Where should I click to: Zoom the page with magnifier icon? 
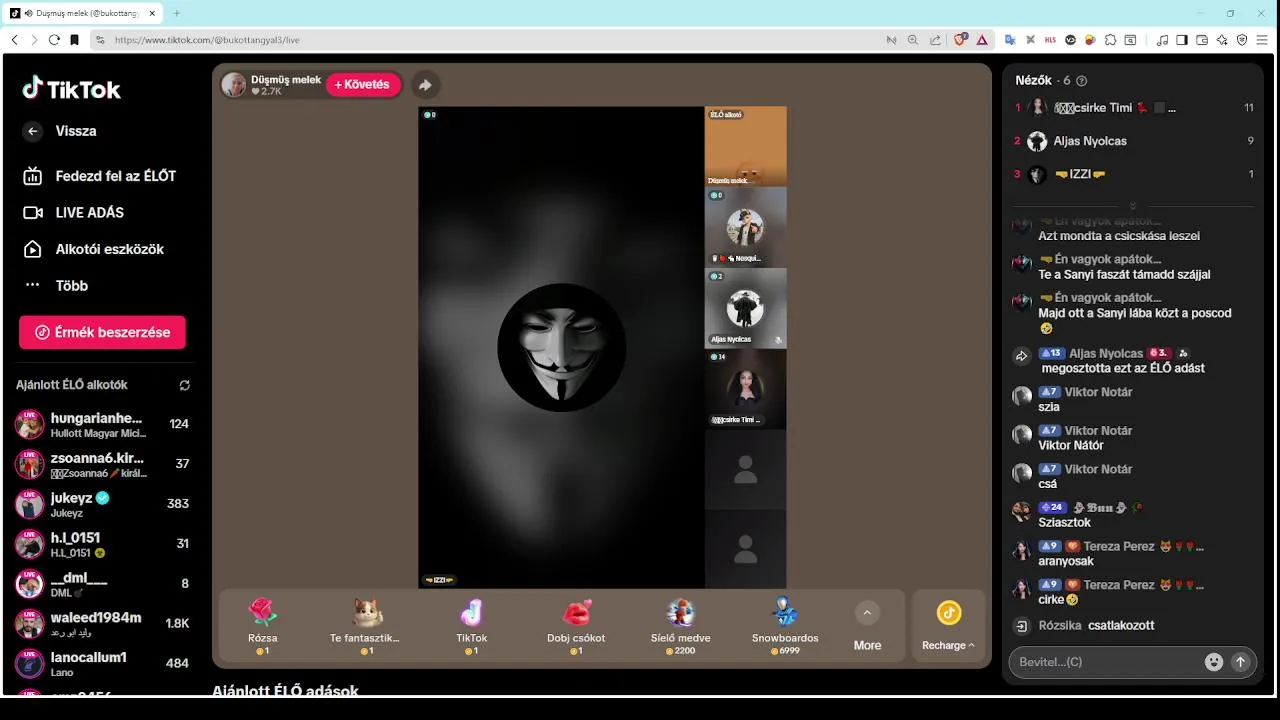(x=913, y=40)
